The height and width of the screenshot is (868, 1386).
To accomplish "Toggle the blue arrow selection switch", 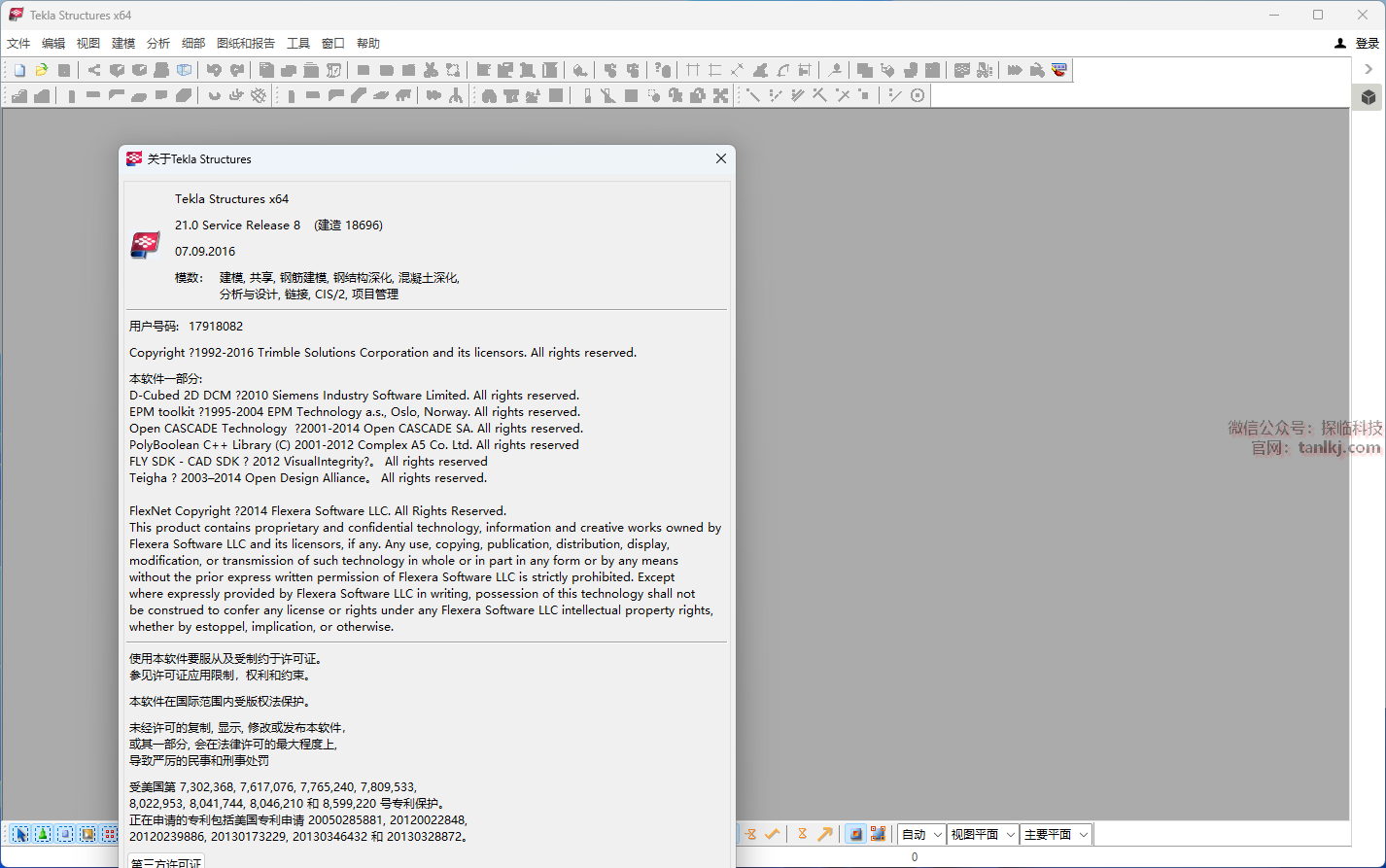I will click(x=20, y=834).
